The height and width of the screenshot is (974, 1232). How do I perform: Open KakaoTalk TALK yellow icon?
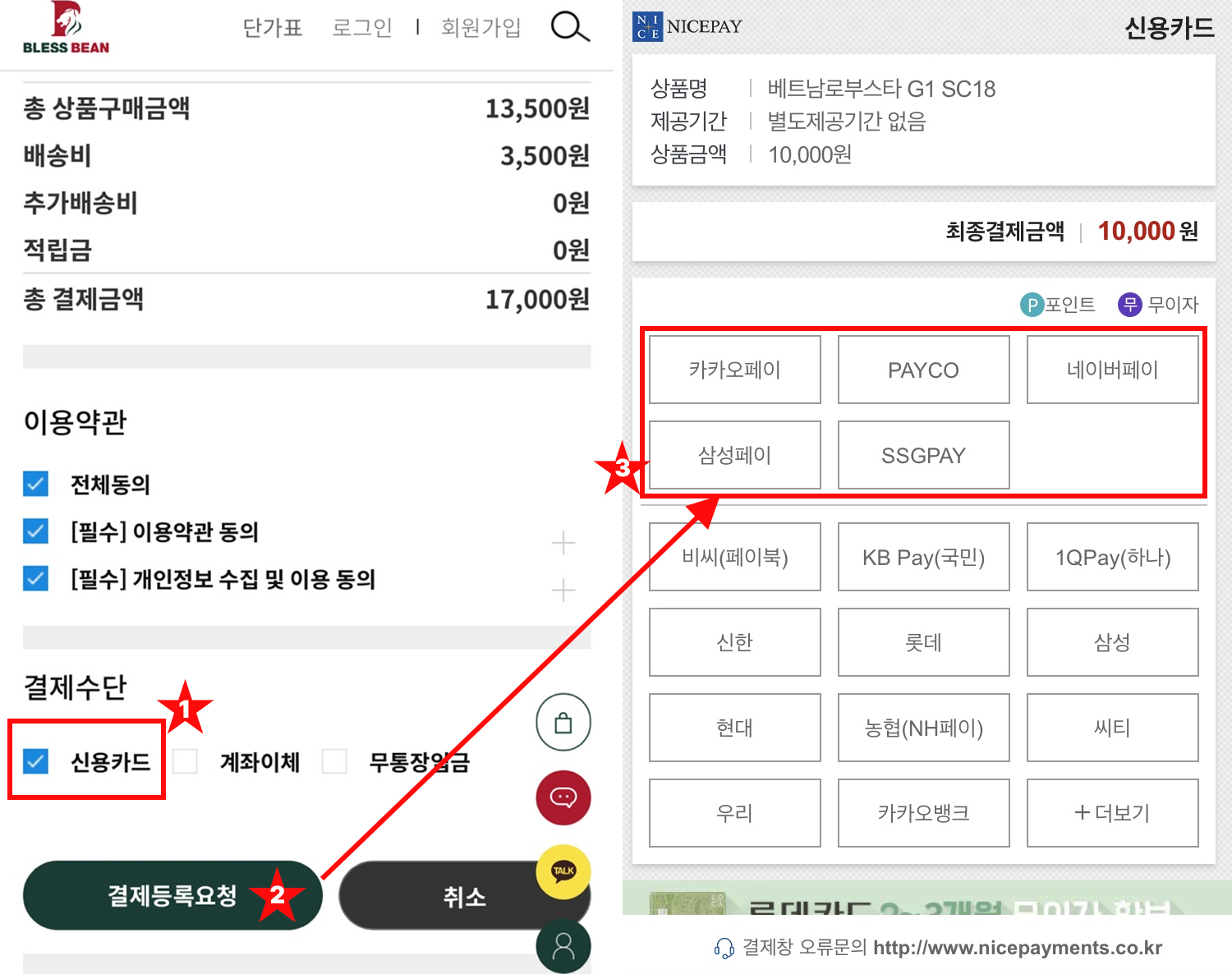(563, 871)
